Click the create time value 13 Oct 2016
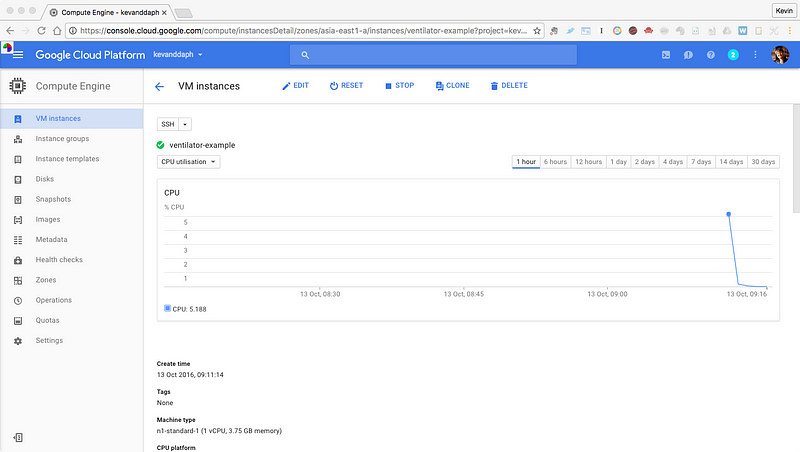Screen dimensions: 800x452 pos(190,375)
